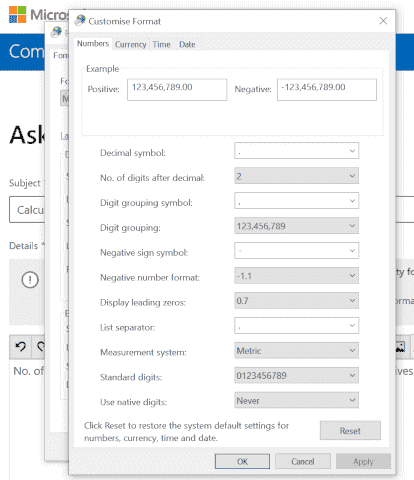Expand the Use native digits dropdown

(x=296, y=400)
